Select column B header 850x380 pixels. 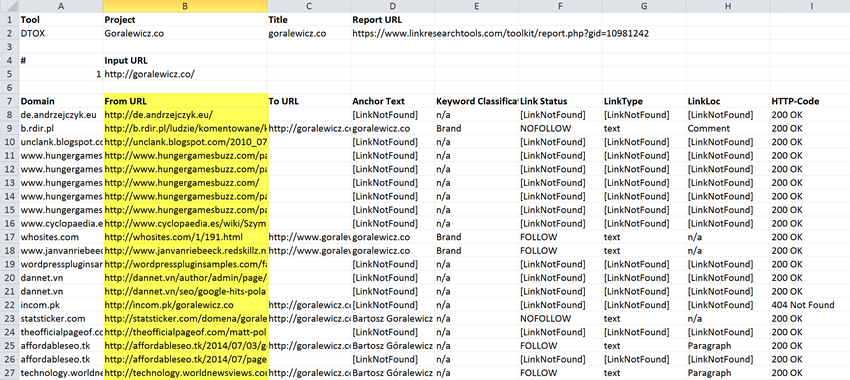tap(185, 6)
